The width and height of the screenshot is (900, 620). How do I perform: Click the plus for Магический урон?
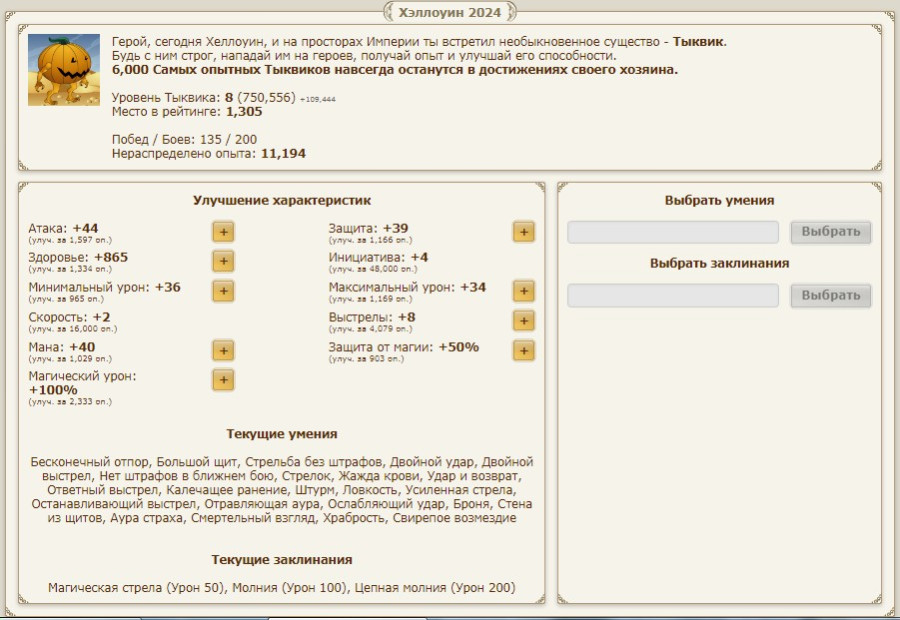point(223,380)
